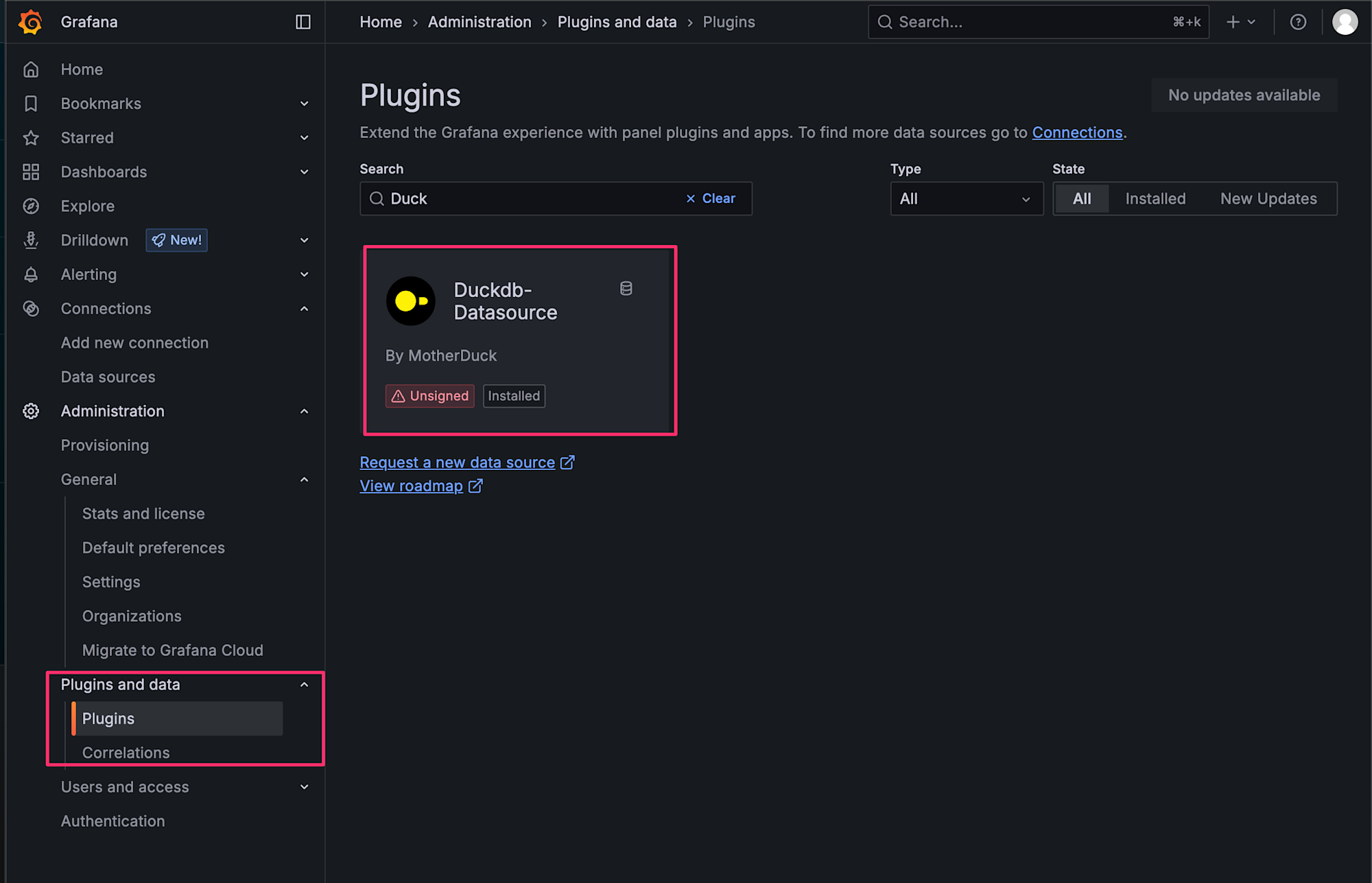
Task: Go to Home breadcrumb
Action: pos(381,22)
